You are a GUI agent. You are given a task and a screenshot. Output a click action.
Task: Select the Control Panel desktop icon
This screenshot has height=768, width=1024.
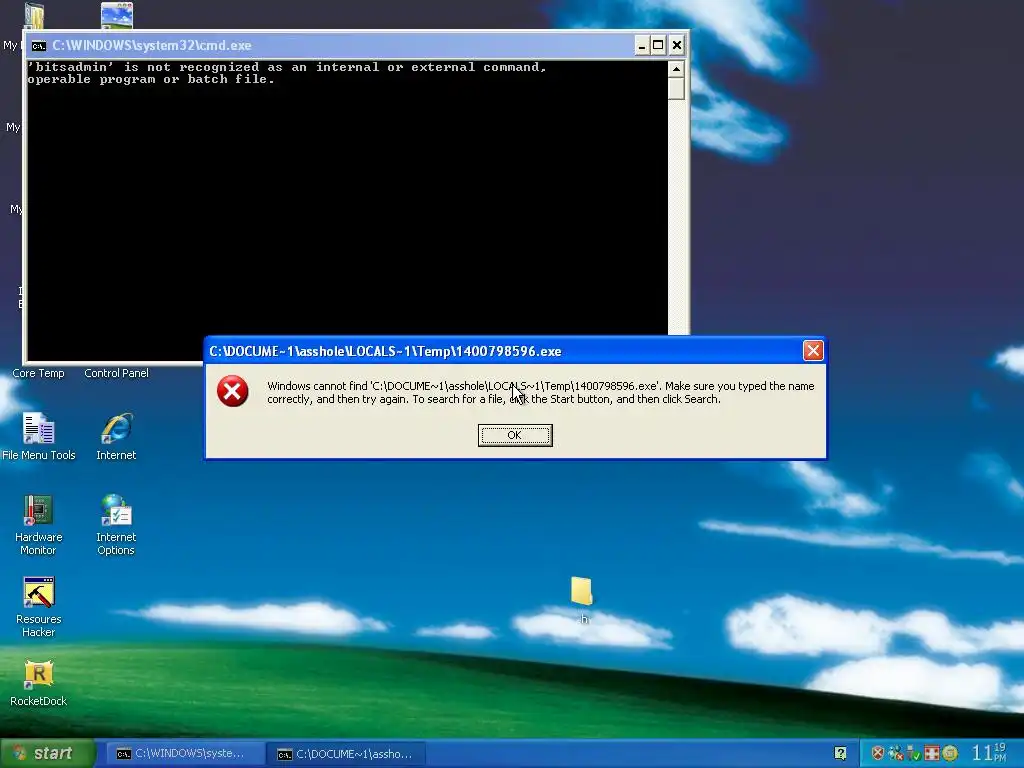116,373
